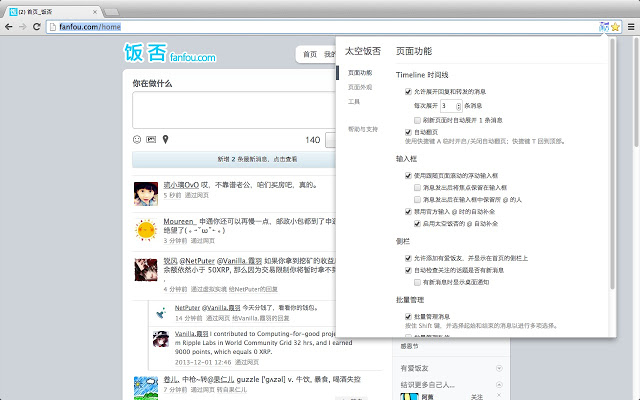Click the @奥仁儿 mention in guzzle post

click(220, 379)
